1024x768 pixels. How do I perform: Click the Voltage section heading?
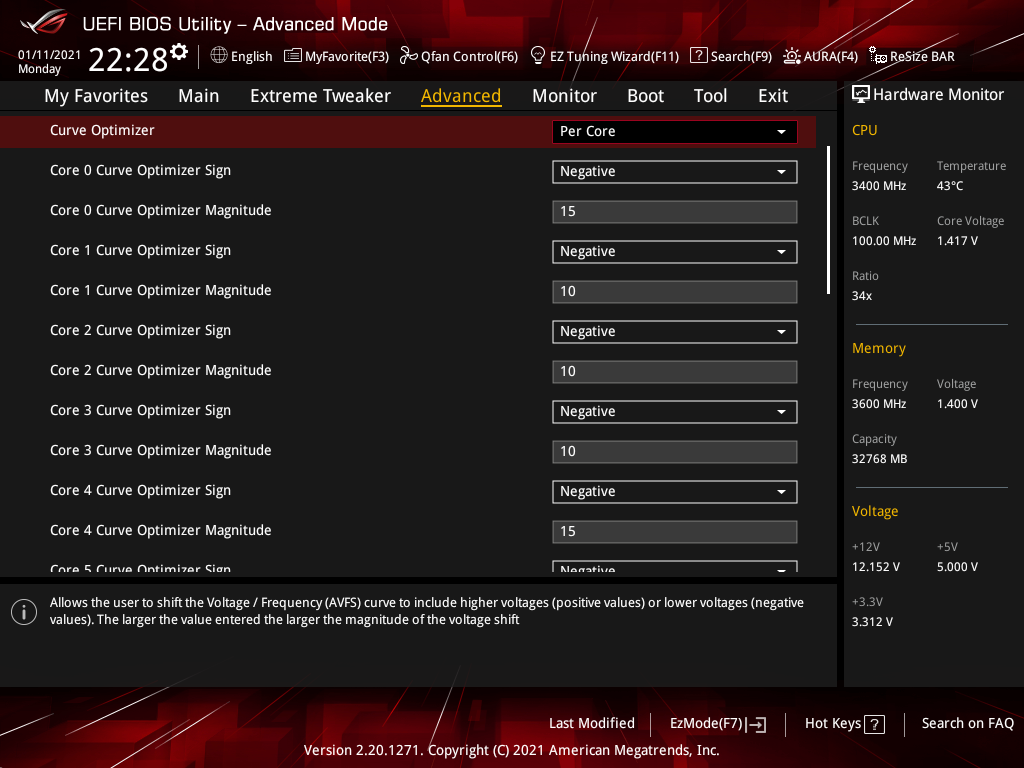click(x=874, y=511)
